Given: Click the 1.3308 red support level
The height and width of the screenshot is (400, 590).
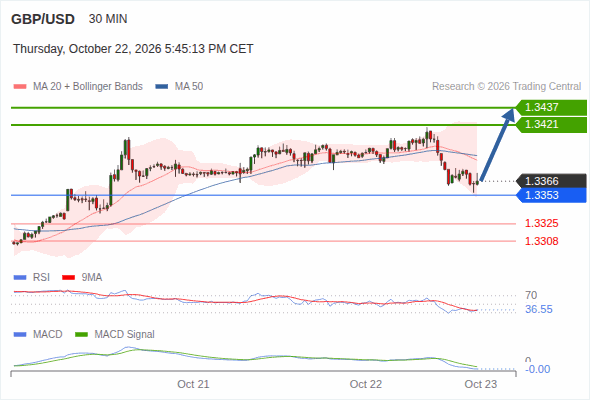Looking at the screenshot, I should click(541, 241).
